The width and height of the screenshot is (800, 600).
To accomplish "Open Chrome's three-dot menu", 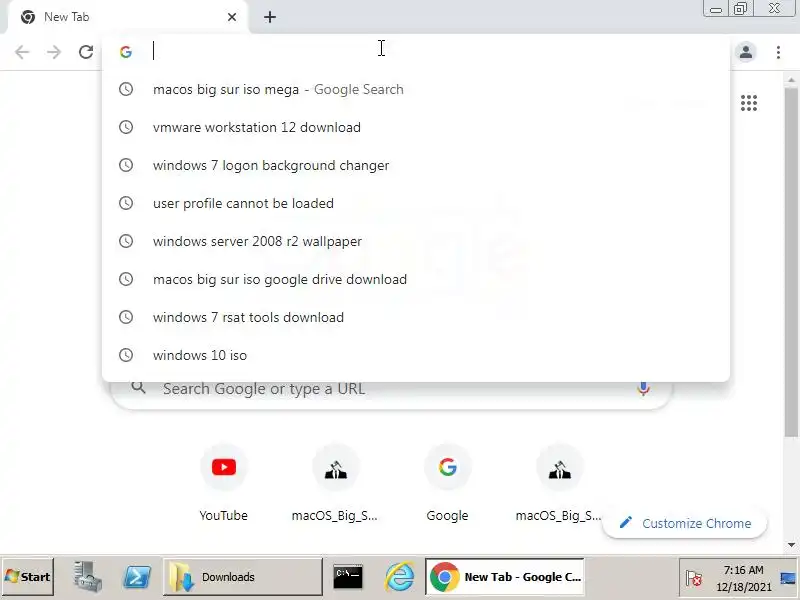I will pos(778,52).
